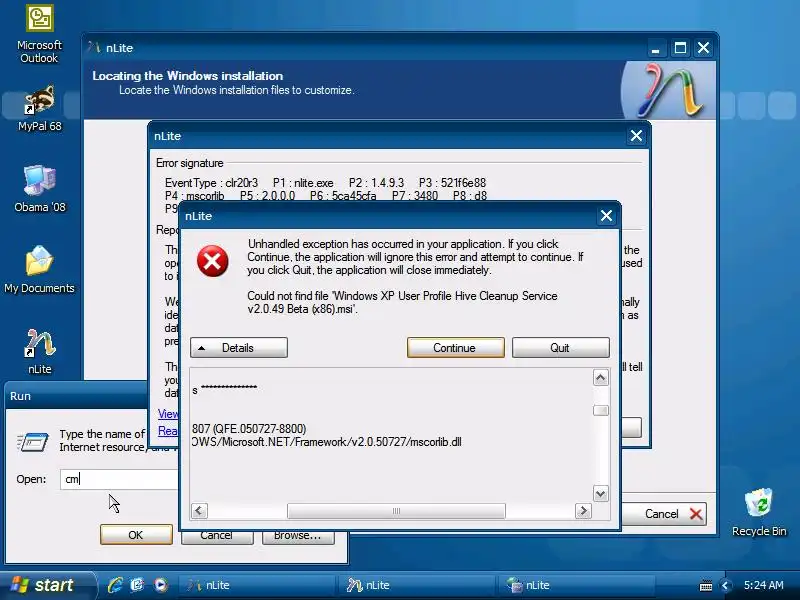Close the unhandled exception dialog

606,216
